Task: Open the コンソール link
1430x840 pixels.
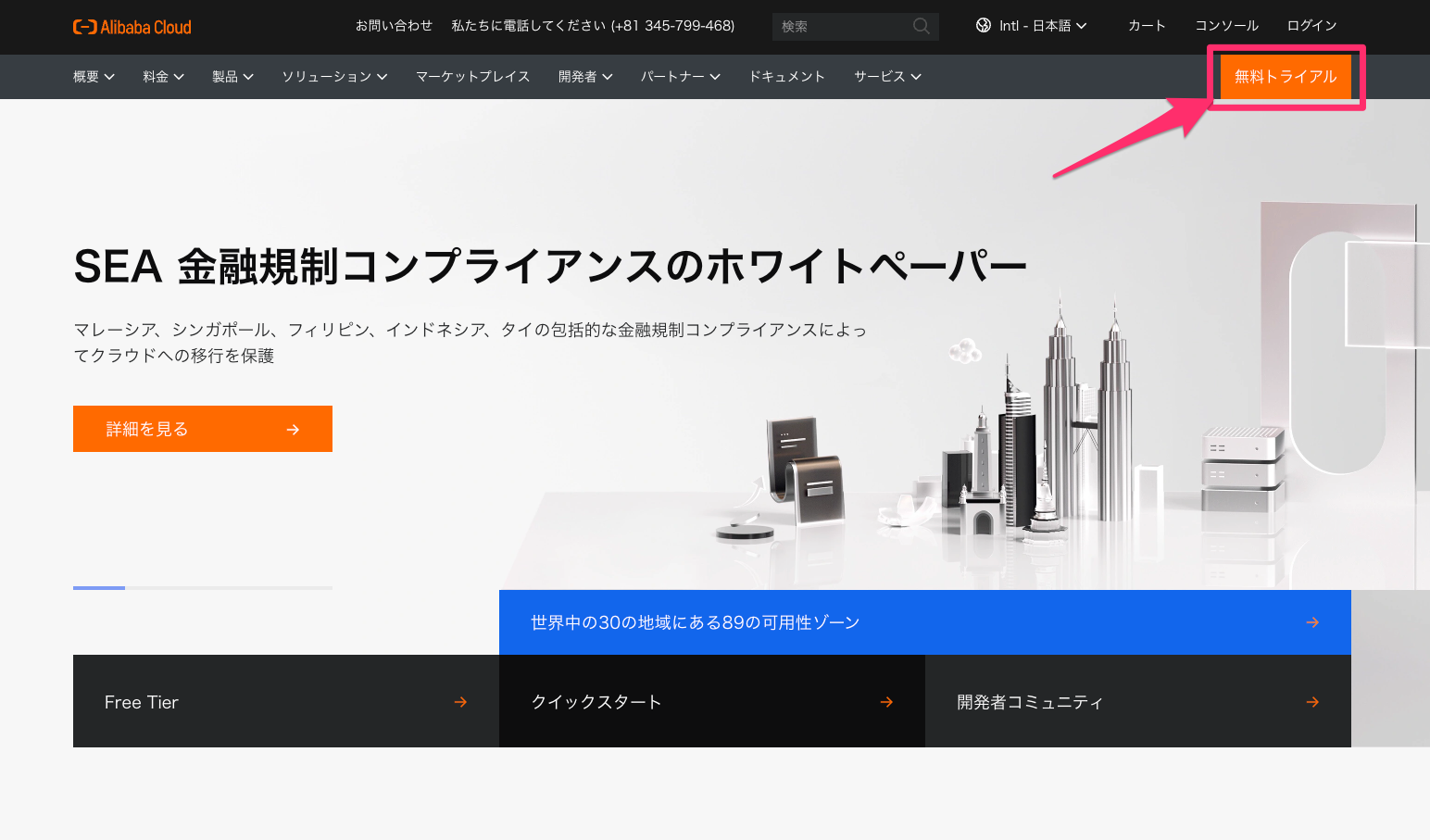Action: 1226,26
